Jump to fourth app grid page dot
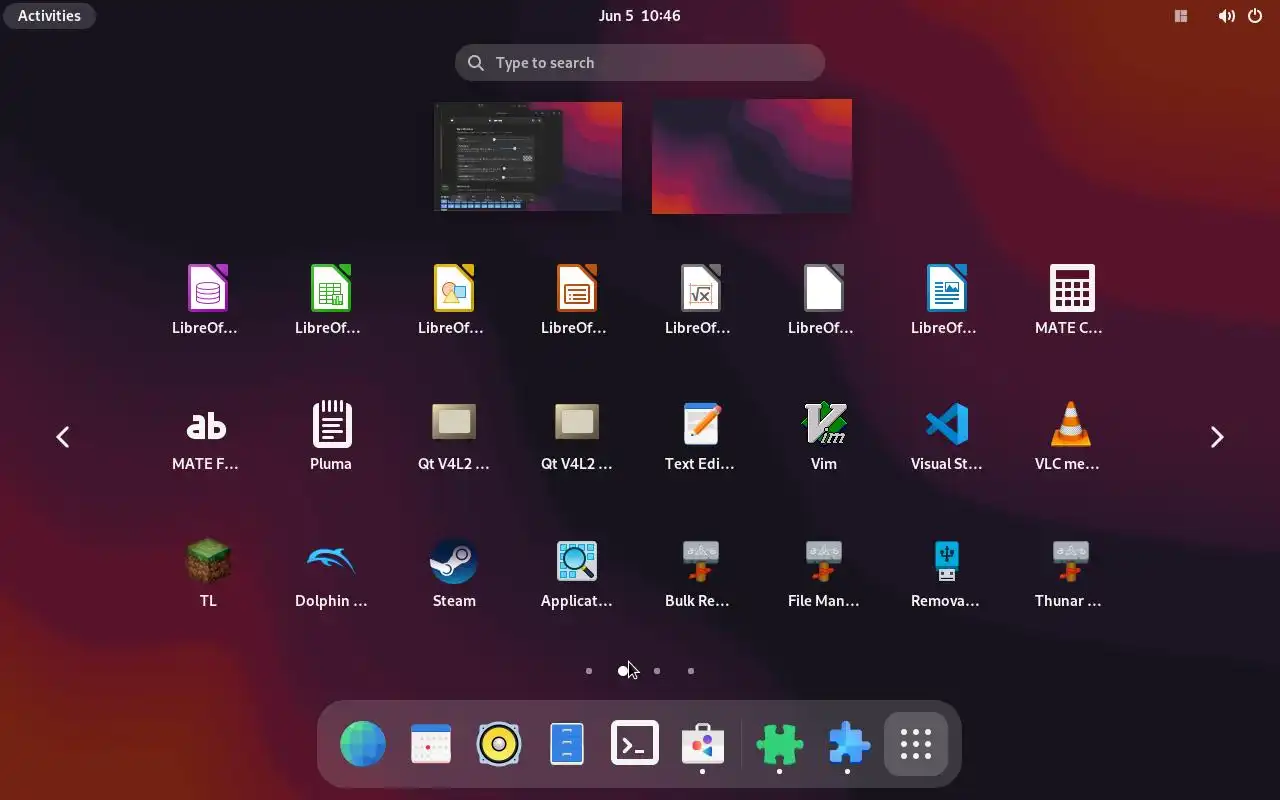The height and width of the screenshot is (800, 1280). 691,671
